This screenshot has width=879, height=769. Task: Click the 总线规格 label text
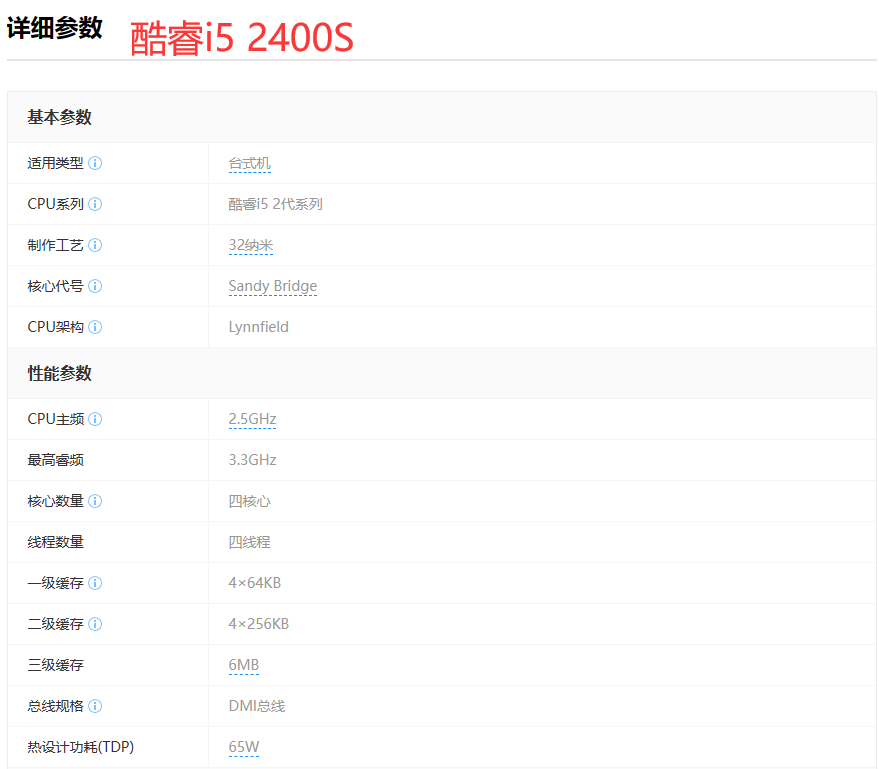point(55,706)
